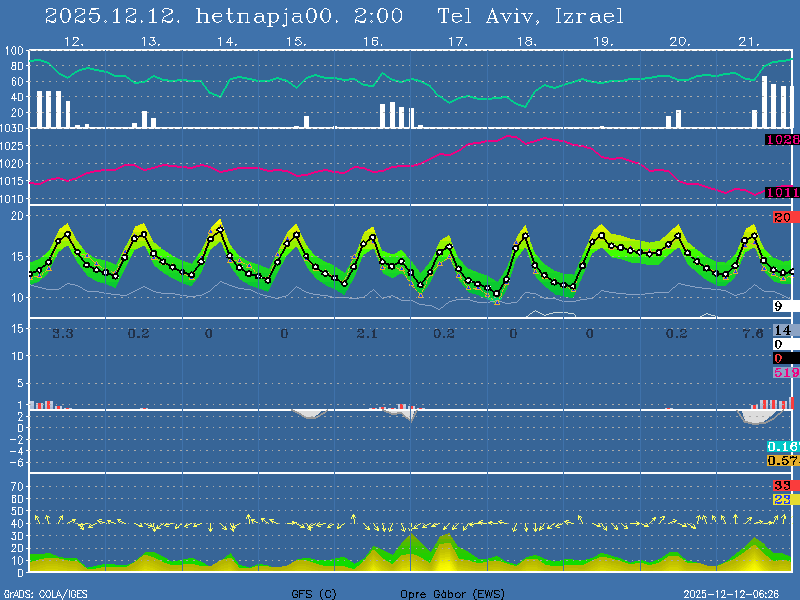
Task: Select the day 14. marker on top axis
Action: (227, 42)
